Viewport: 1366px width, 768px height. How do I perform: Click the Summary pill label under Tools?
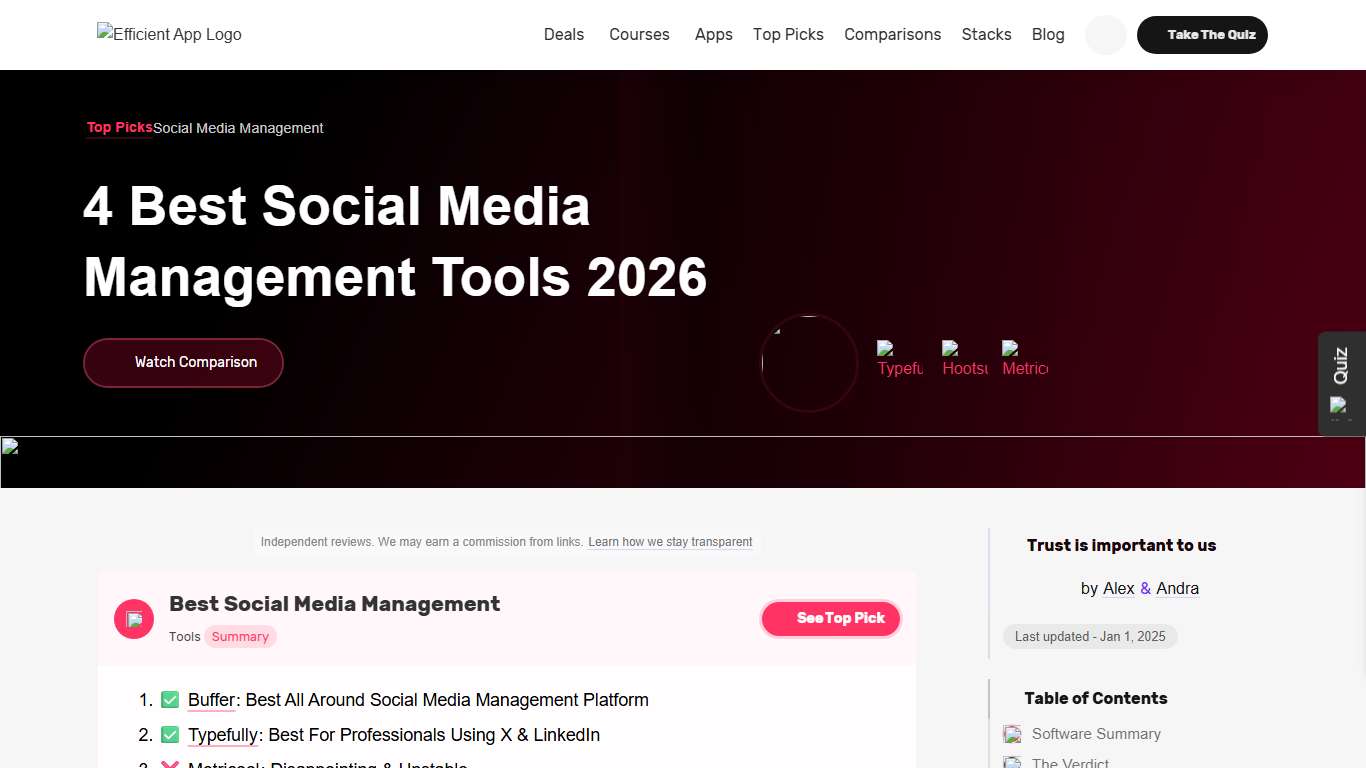[240, 636]
